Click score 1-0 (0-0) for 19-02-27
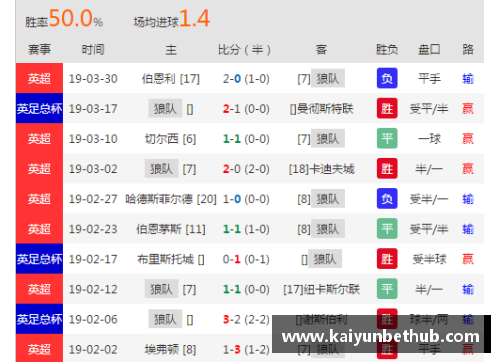This screenshot has width=500, height=362. tap(246, 199)
